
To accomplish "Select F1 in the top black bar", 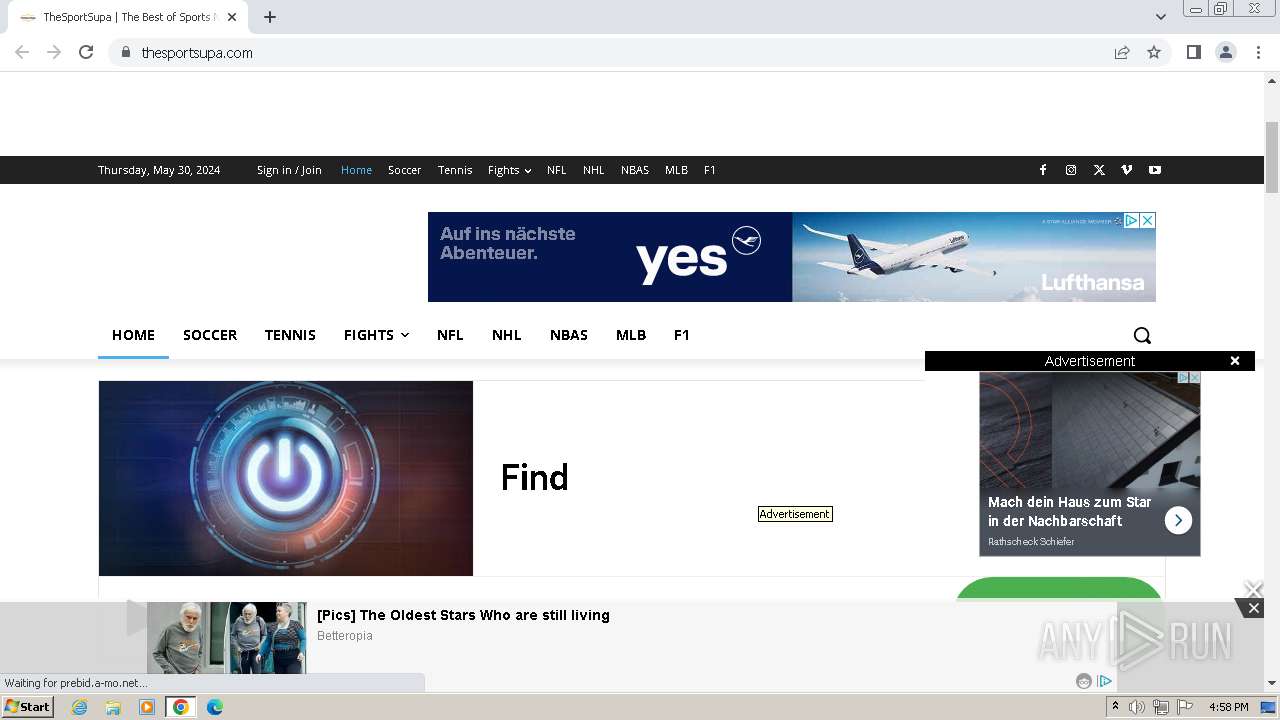I will click(x=709, y=170).
